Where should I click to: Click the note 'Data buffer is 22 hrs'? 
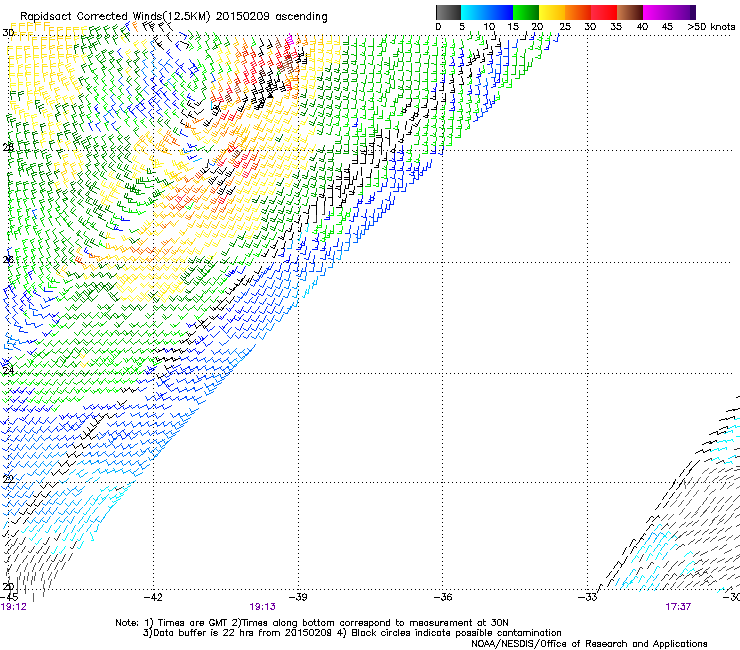pyautogui.click(x=204, y=633)
